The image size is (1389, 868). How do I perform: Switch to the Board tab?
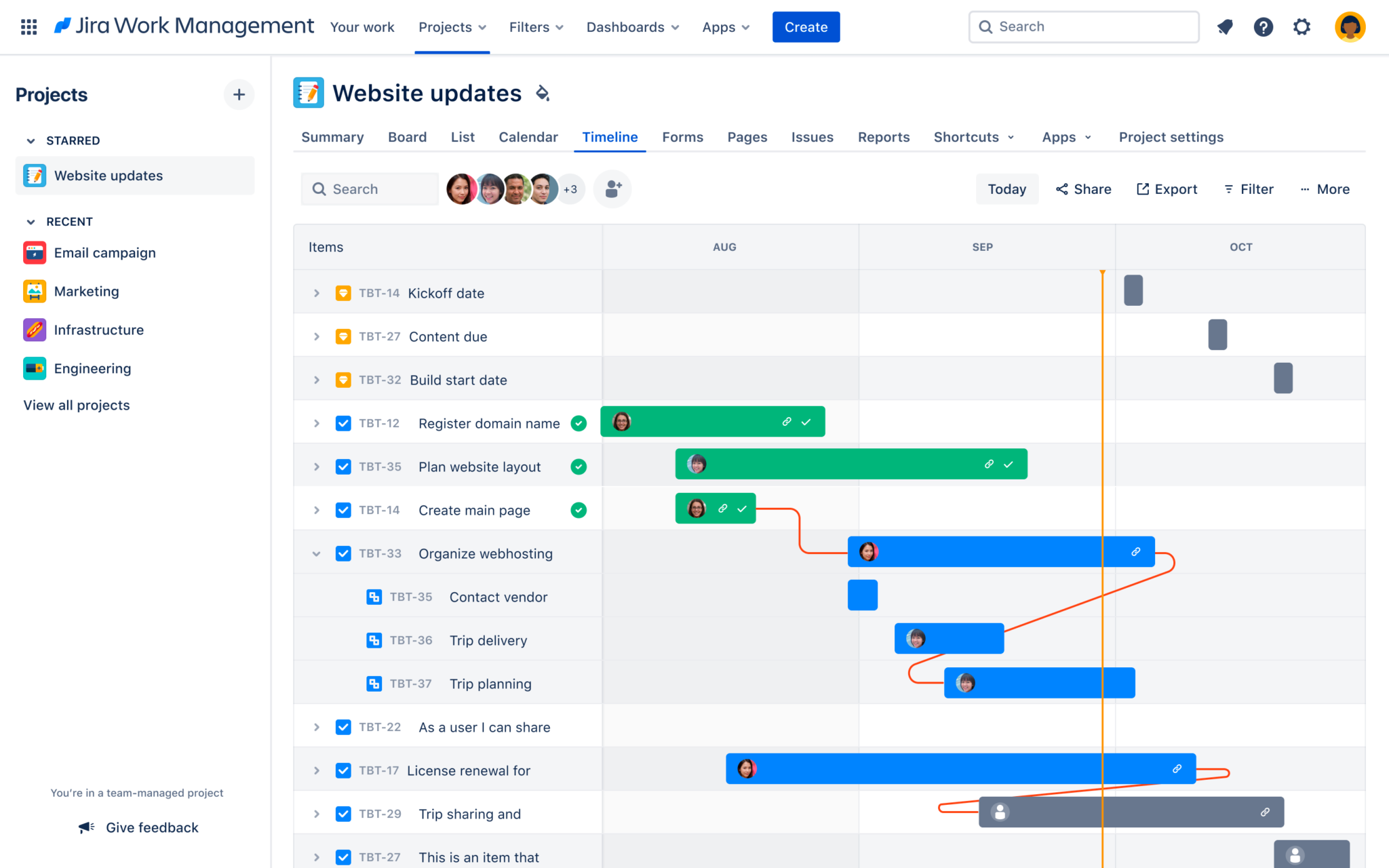407,137
